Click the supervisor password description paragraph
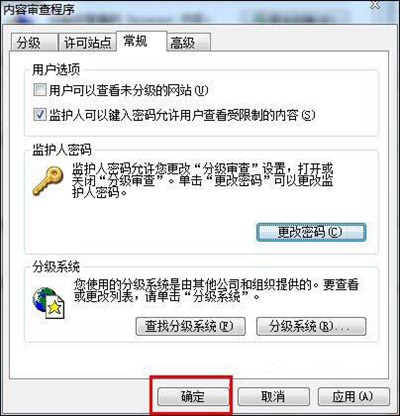Image resolution: width=400 pixels, height=416 pixels. 203,181
